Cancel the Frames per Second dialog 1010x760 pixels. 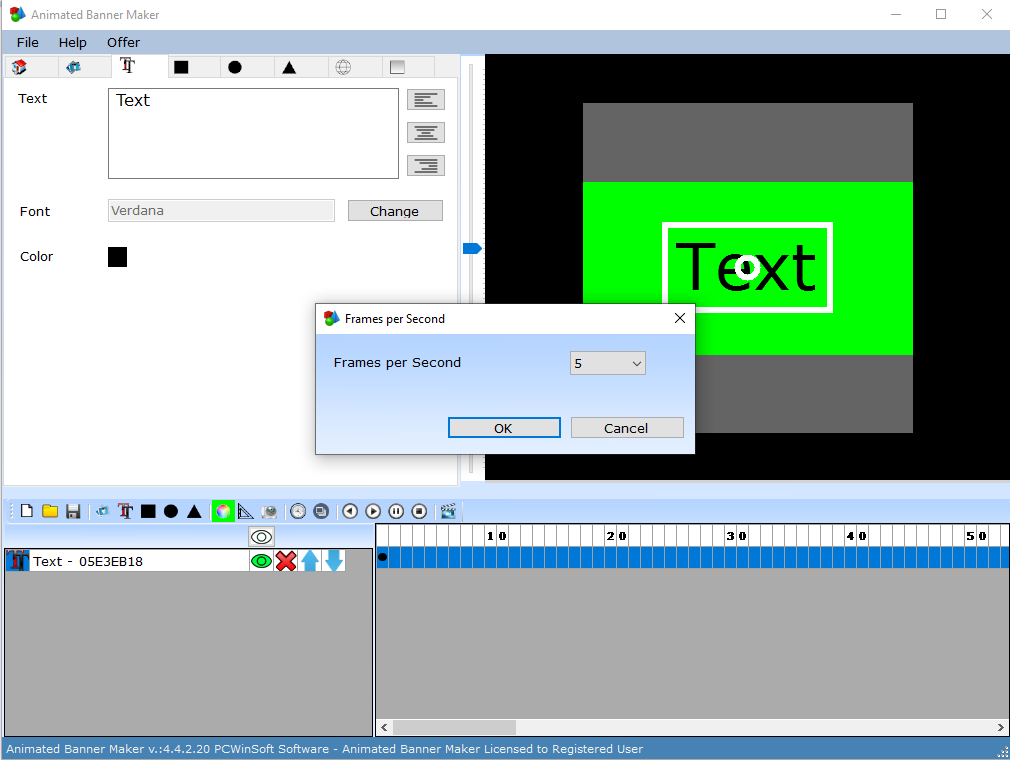(x=627, y=428)
